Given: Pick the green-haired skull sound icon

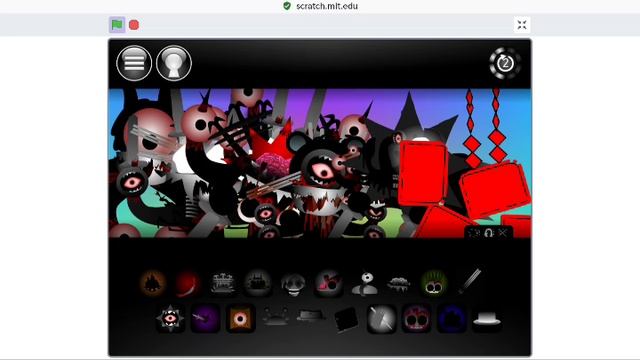Looking at the screenshot, I should [434, 283].
